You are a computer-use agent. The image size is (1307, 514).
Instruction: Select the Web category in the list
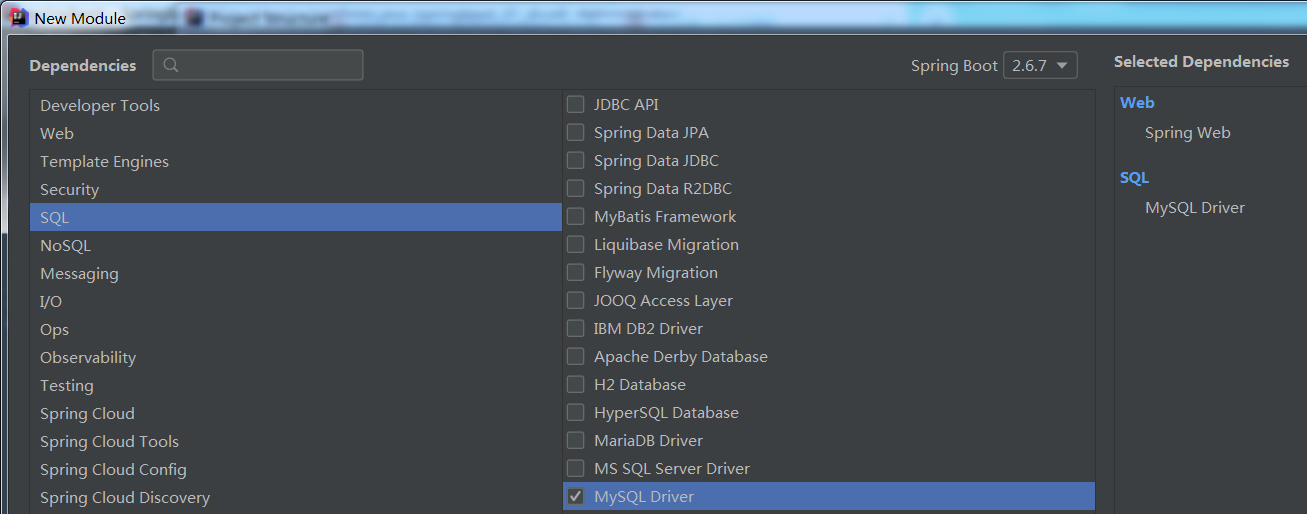coord(296,133)
